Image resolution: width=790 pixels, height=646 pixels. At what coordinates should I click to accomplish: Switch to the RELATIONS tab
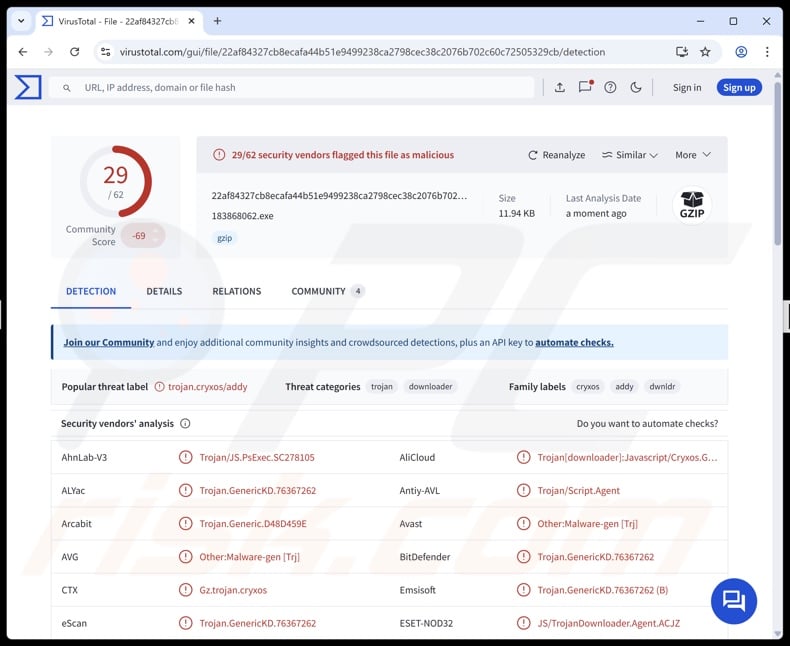tap(237, 291)
